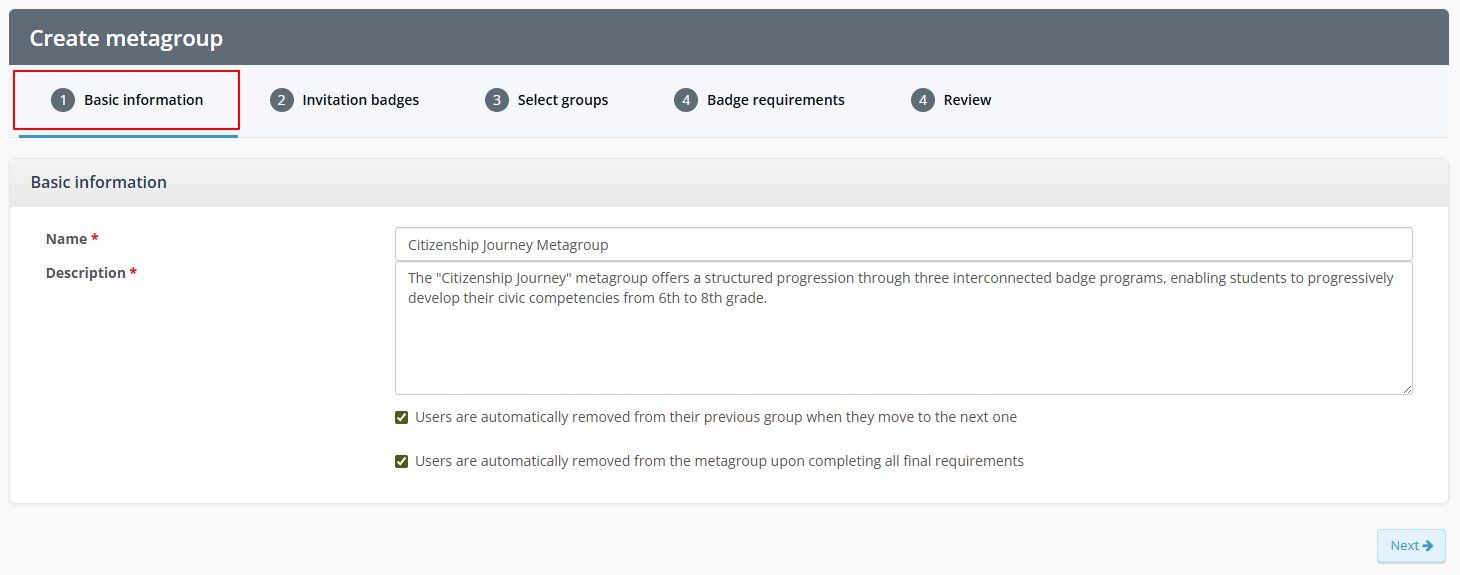Viewport: 1460px width, 575px height.
Task: Click the 'removed from their previous group' label text
Action: [715, 417]
